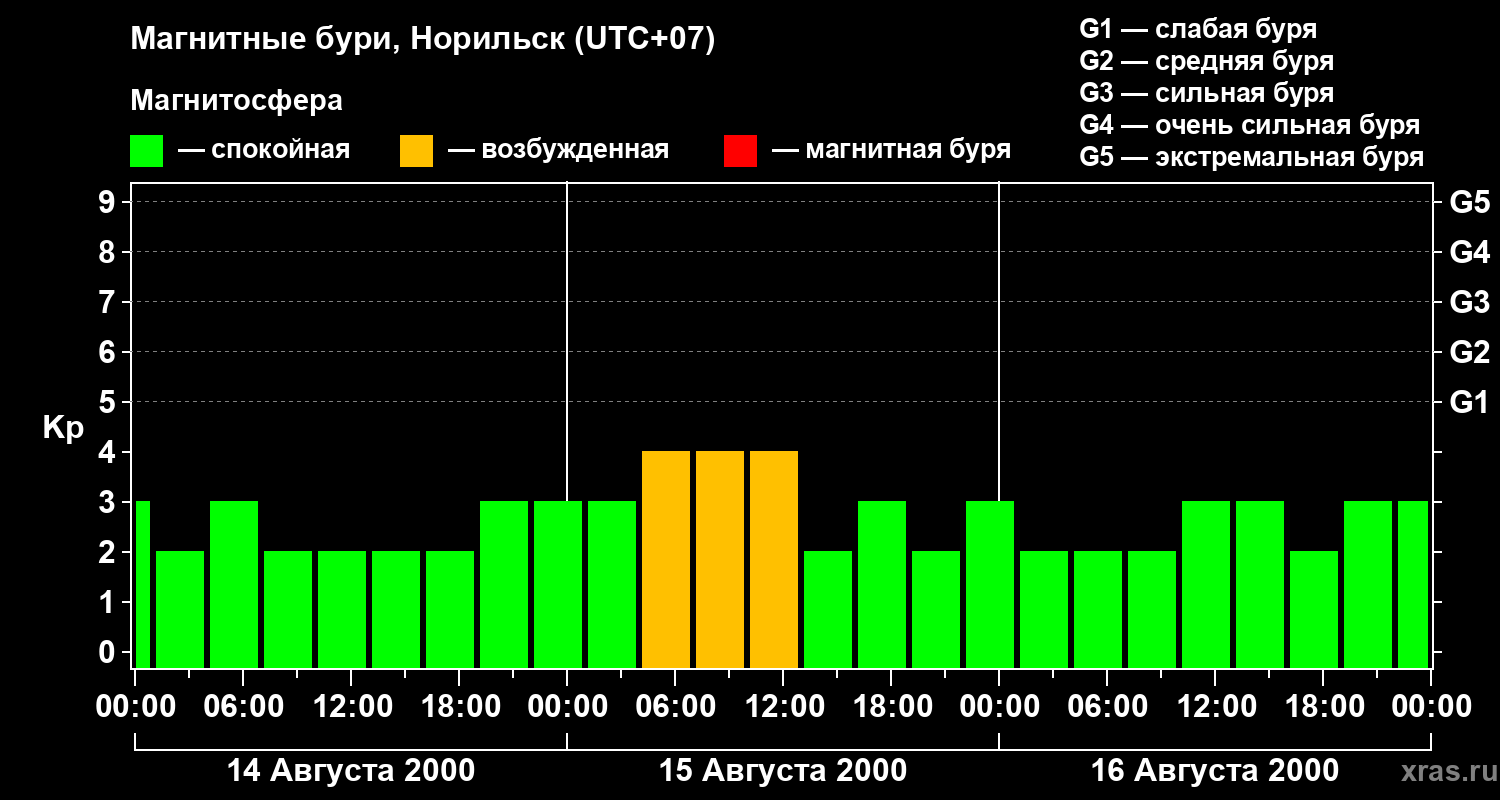
Task: Click the line 'G3 — сильная буря'
Action: coord(1207,93)
